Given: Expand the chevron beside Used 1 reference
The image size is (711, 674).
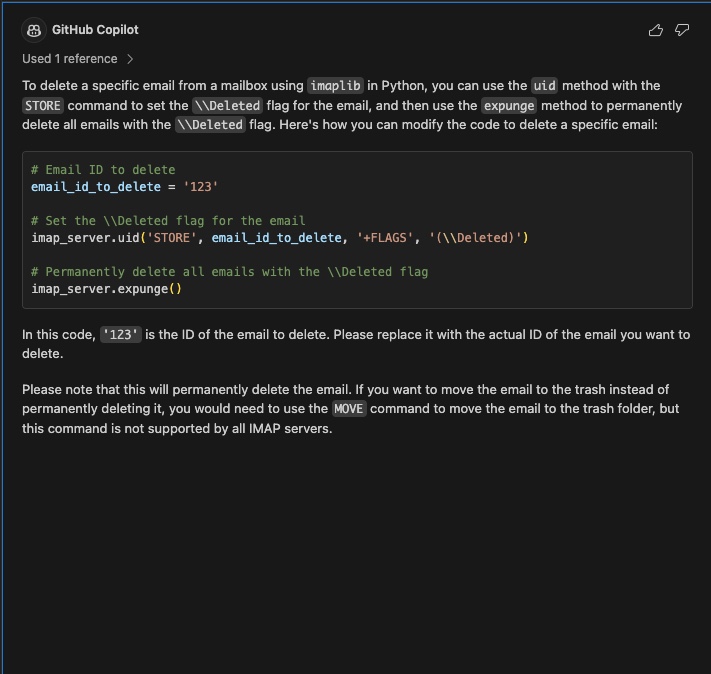Looking at the screenshot, I should coord(131,59).
